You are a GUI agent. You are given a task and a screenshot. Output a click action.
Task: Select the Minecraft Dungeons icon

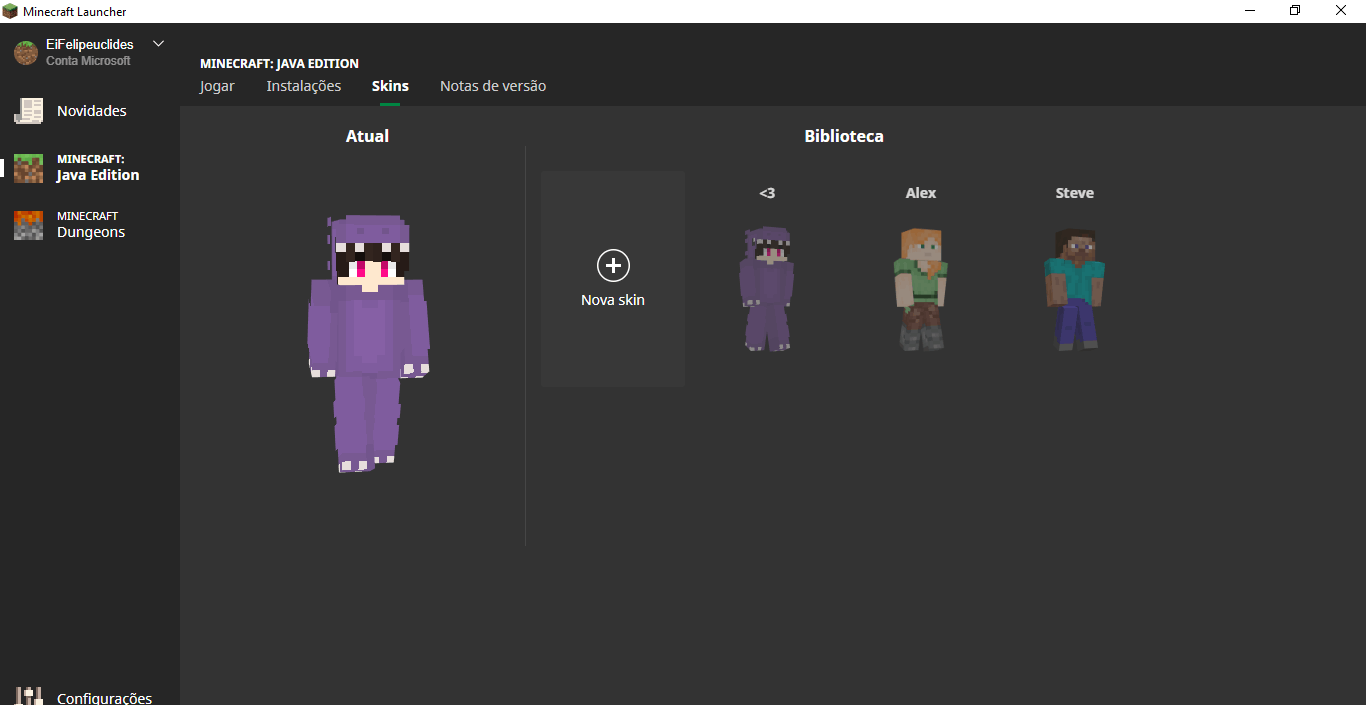[x=28, y=225]
